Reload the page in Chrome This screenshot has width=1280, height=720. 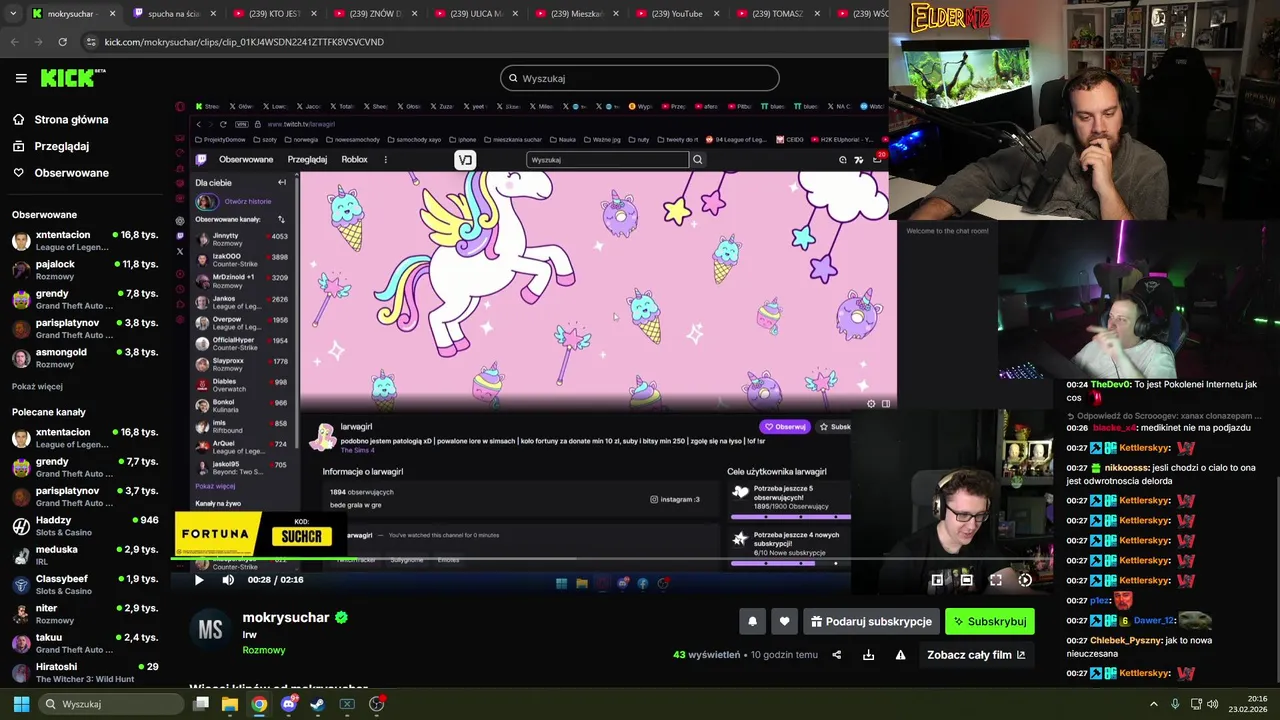coord(62,42)
